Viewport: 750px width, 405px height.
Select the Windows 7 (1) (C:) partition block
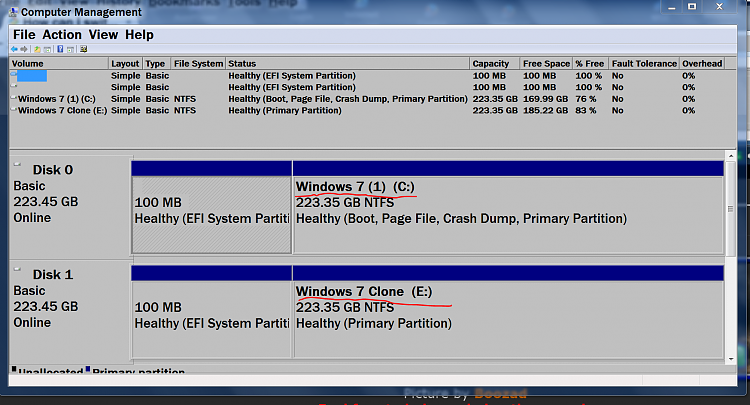(x=508, y=207)
